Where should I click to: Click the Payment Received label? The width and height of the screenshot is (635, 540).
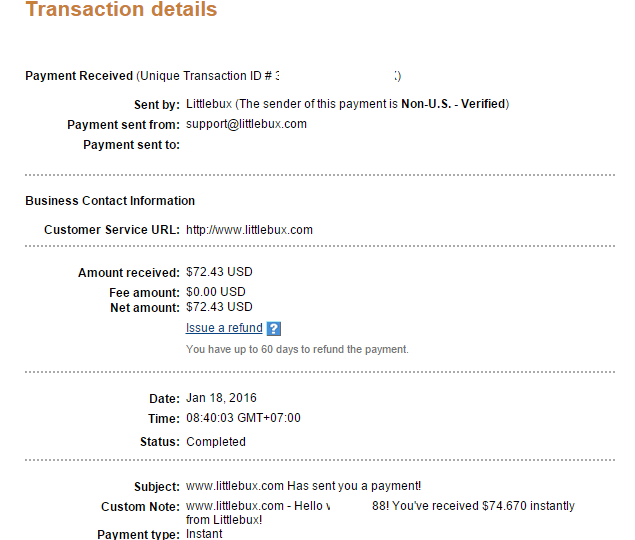79,76
